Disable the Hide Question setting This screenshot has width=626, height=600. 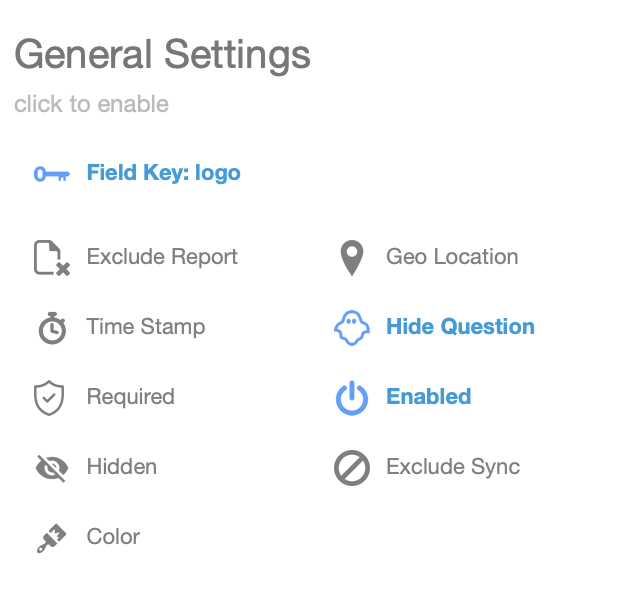pos(460,327)
